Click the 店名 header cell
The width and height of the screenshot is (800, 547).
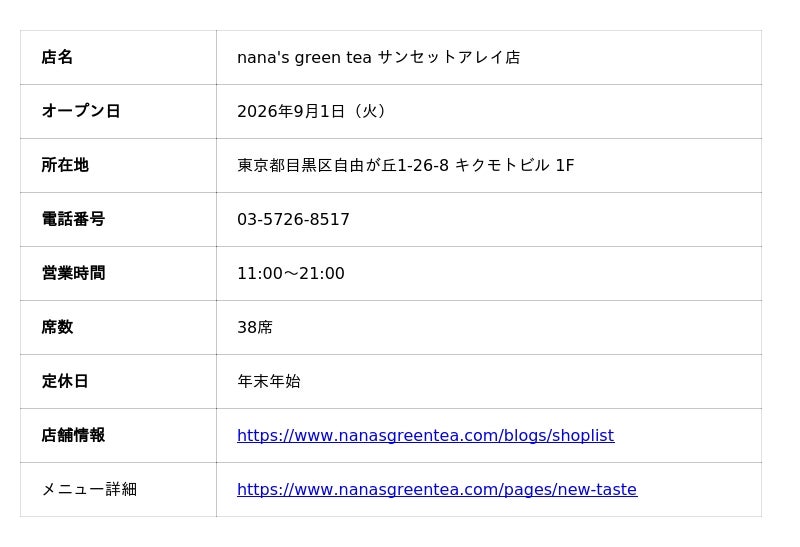[118, 57]
